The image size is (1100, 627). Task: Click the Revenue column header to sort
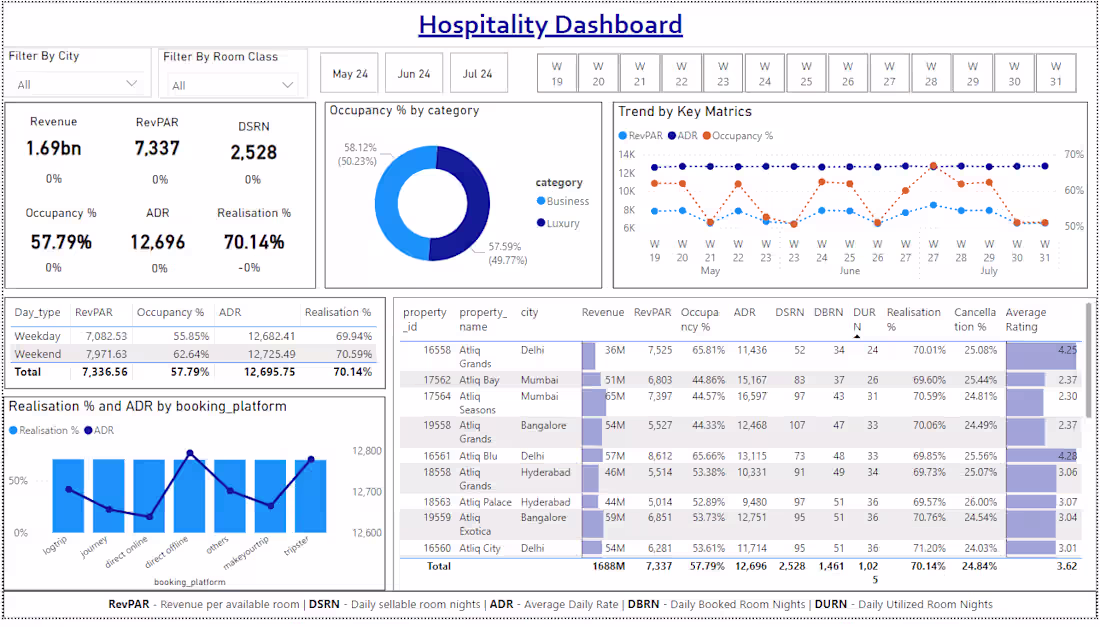tap(603, 312)
